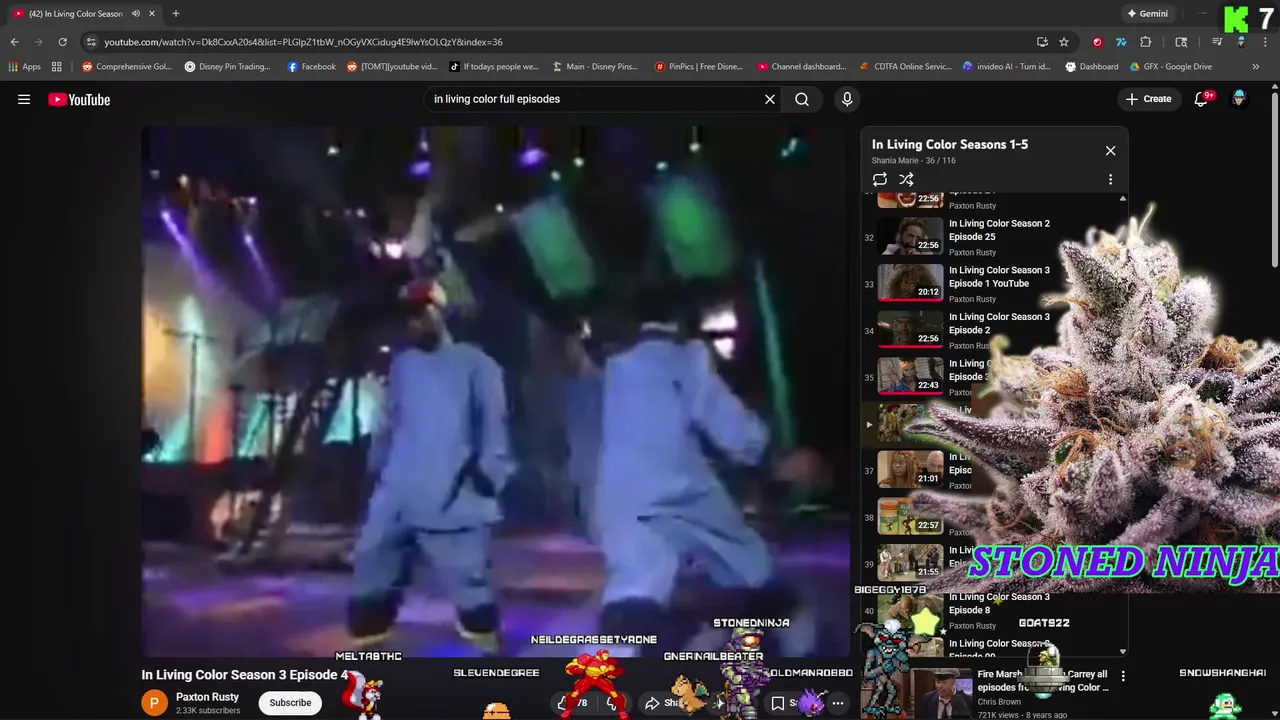Open the Gemini button in Chrome
Screen dimensions: 1280x720
point(1147,14)
